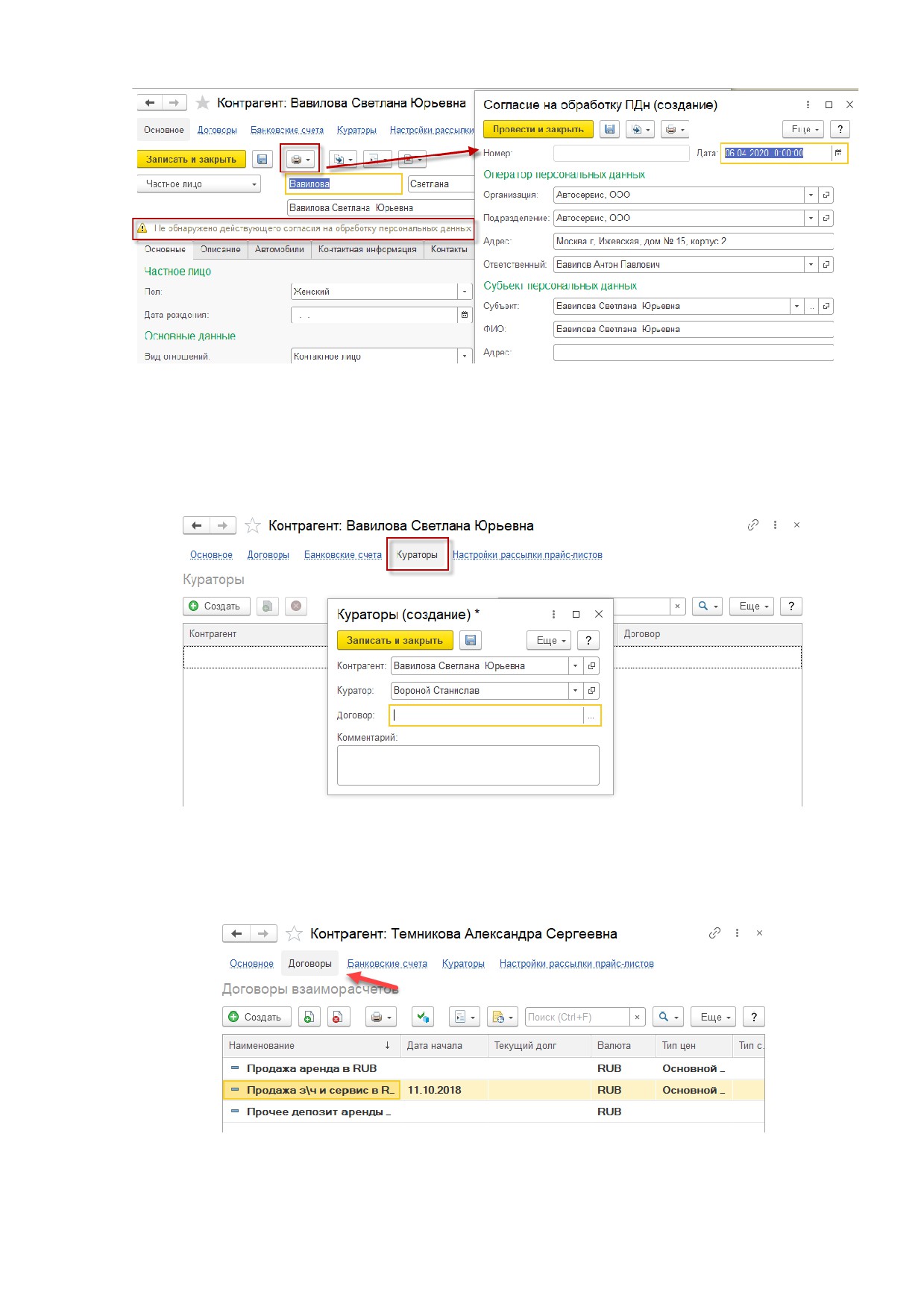Switch to the Описание tab
Image resolution: width=924 pixels, height=1307 pixels.
tap(220, 249)
